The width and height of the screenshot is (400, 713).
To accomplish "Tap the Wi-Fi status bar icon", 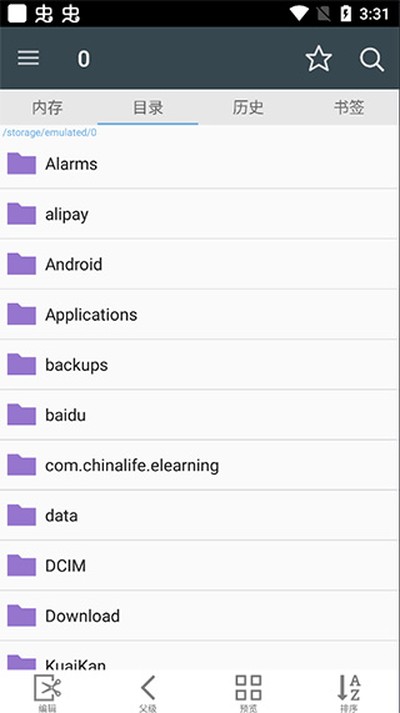I will [x=299, y=14].
